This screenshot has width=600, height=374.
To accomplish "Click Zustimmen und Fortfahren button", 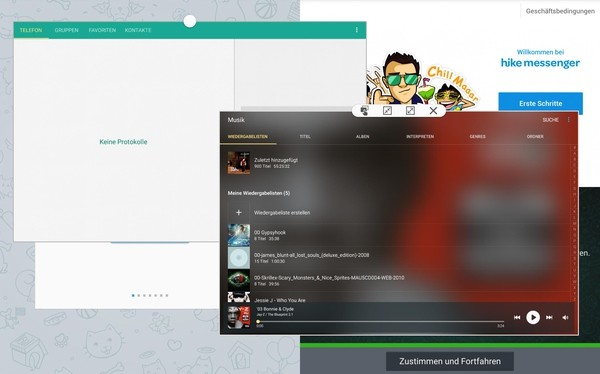I will coord(450,361).
